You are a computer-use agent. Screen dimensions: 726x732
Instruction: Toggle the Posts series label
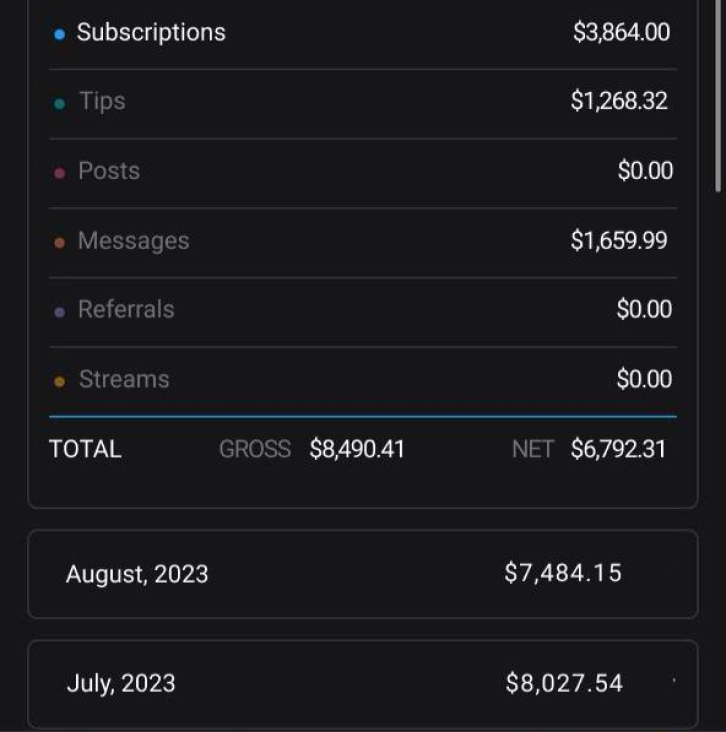109,171
